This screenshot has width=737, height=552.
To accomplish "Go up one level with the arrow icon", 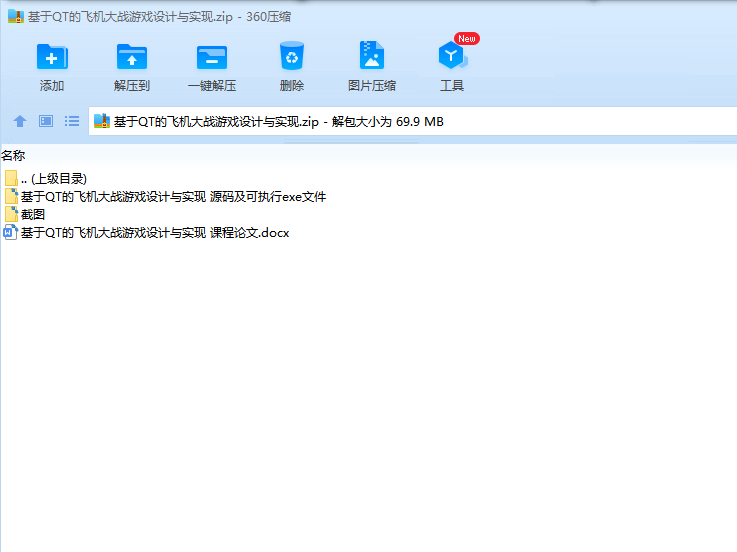I will tap(20, 121).
